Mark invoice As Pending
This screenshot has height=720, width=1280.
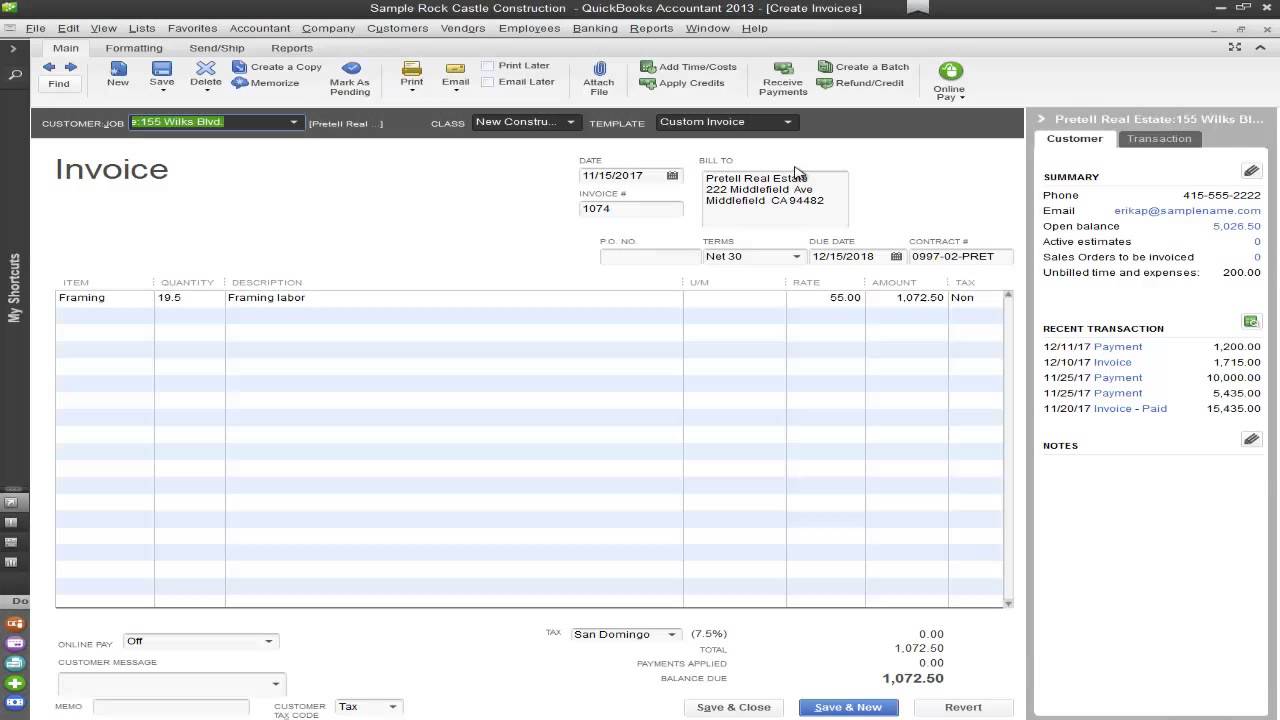click(350, 78)
